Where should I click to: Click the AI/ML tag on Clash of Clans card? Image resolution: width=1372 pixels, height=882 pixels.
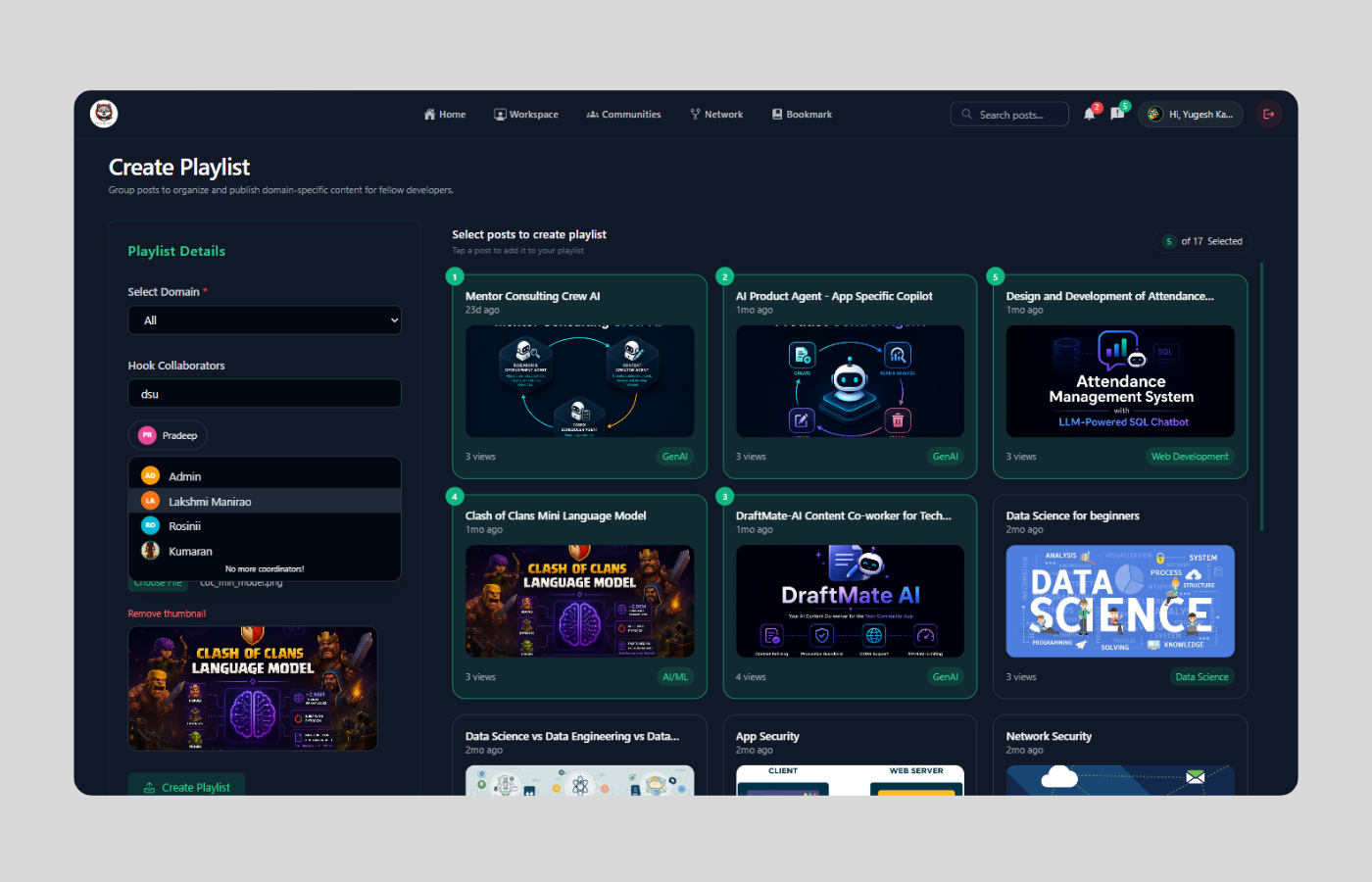click(675, 677)
